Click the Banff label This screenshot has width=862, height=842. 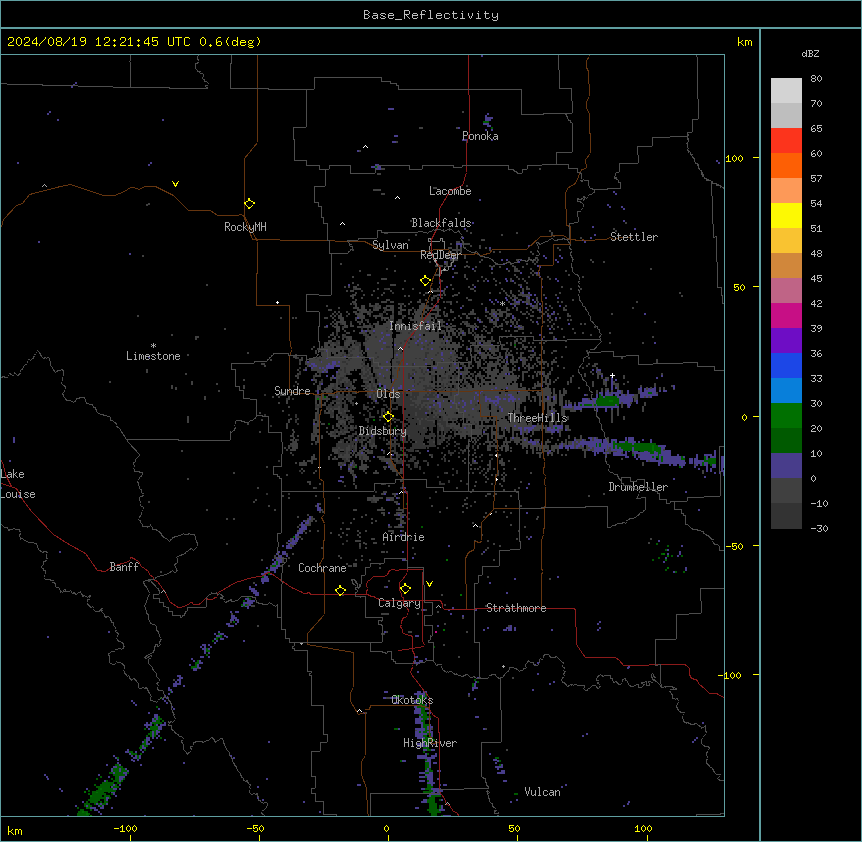124,567
